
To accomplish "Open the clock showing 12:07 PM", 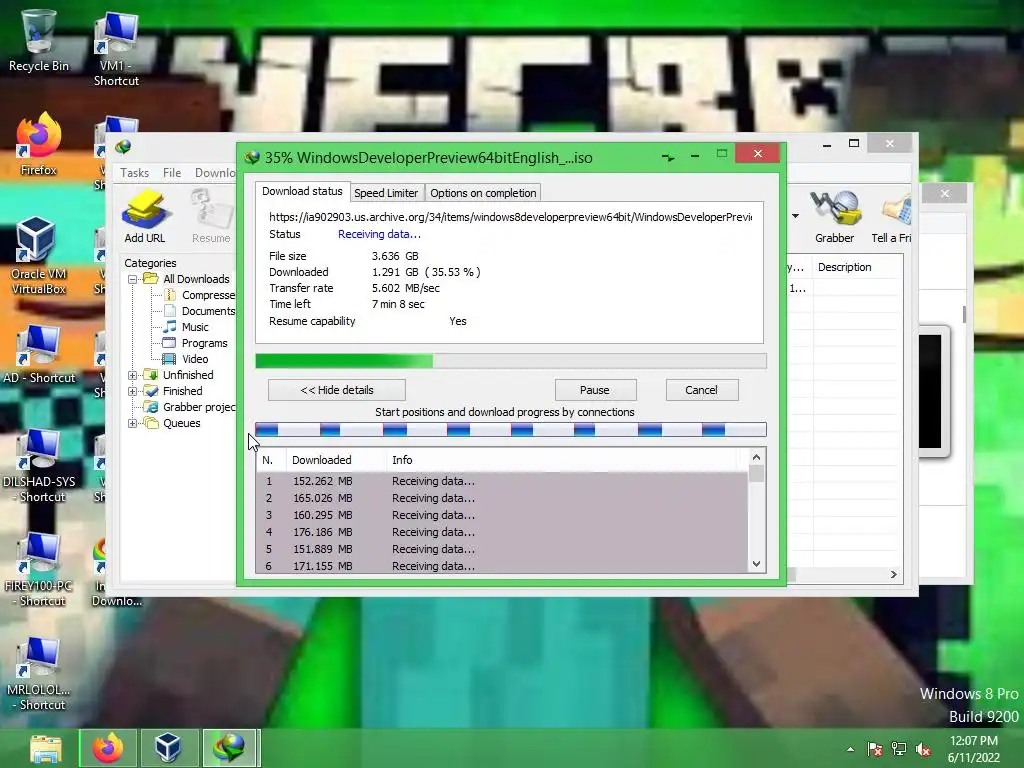I will (974, 749).
